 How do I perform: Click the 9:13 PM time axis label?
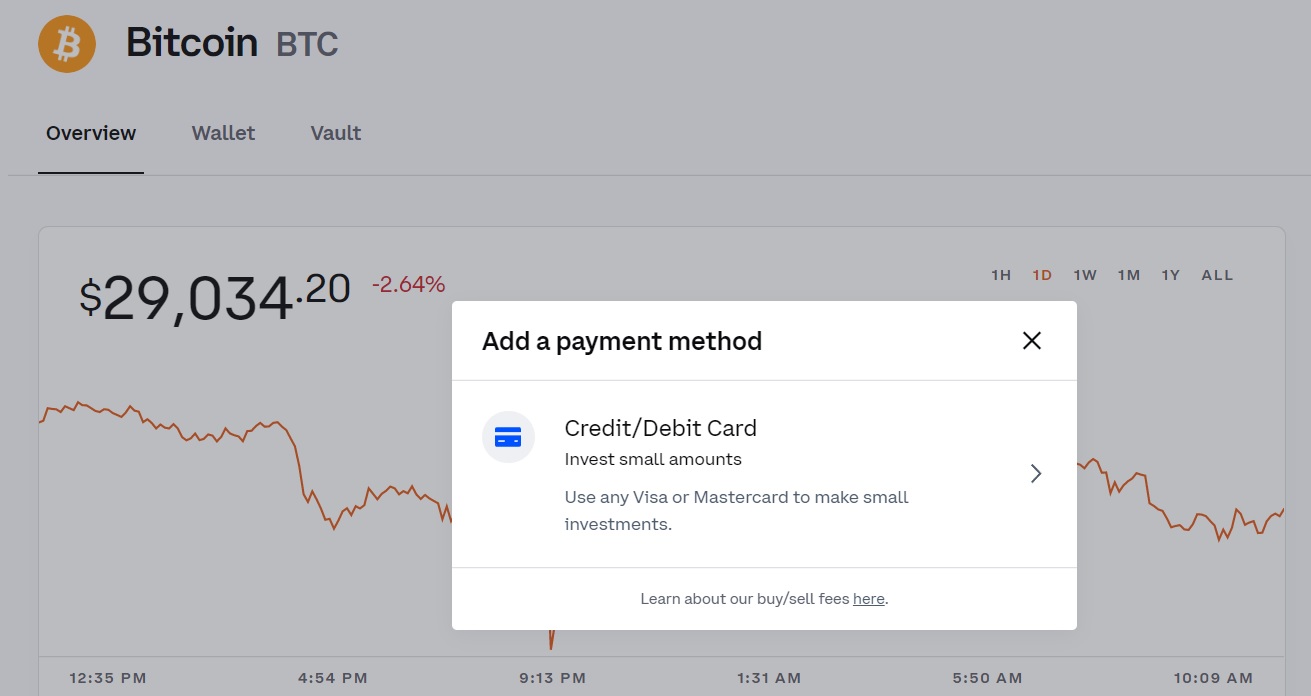pos(552,678)
